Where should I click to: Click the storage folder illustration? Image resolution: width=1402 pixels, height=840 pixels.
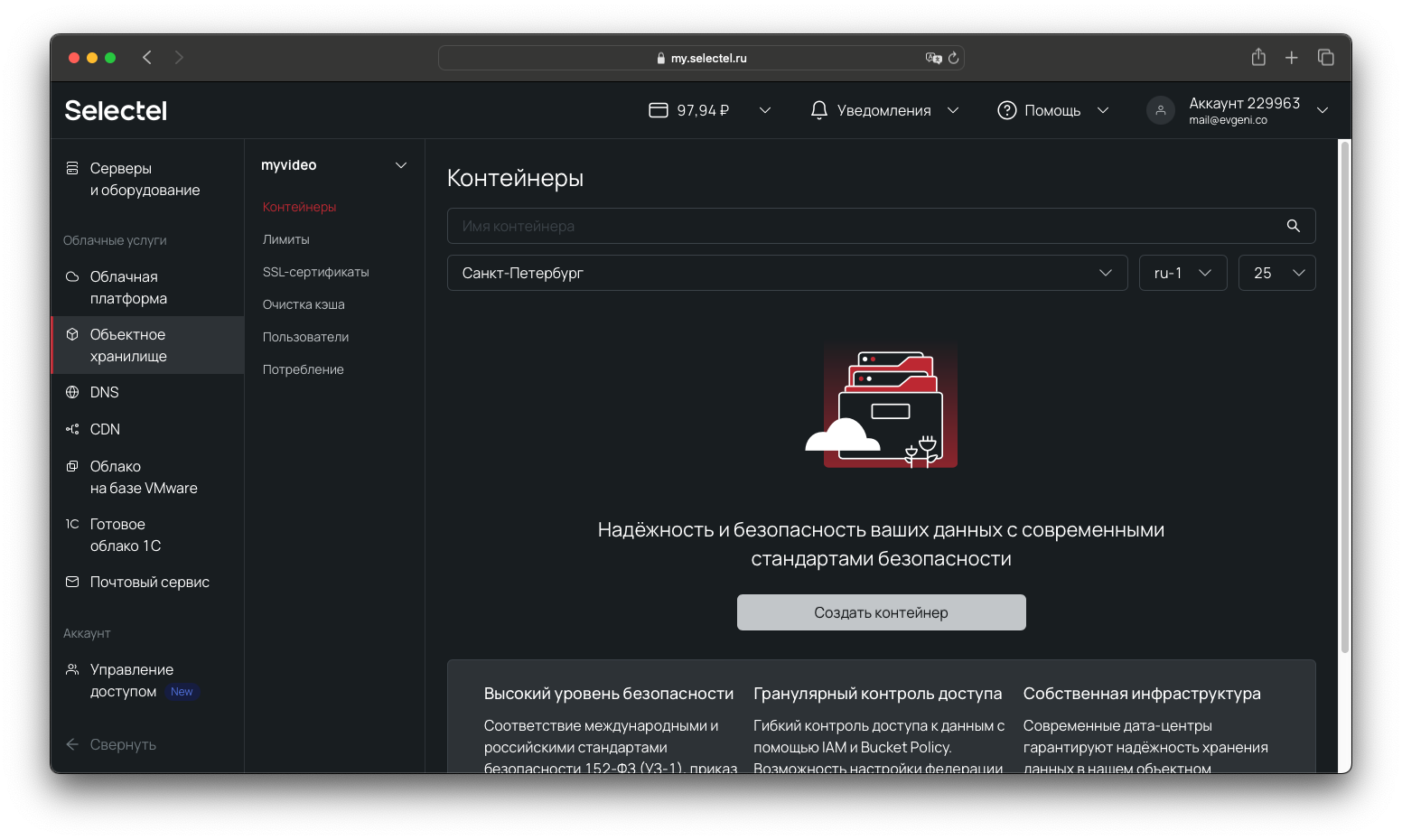pyautogui.click(x=882, y=406)
